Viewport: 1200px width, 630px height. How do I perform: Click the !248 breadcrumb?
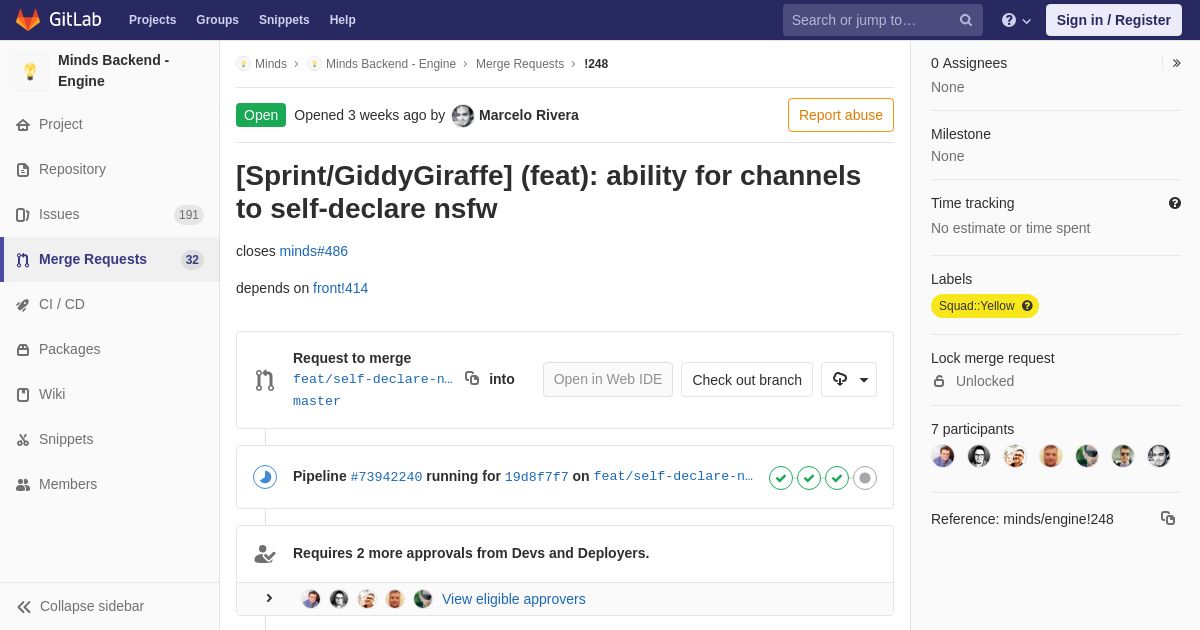coord(596,64)
